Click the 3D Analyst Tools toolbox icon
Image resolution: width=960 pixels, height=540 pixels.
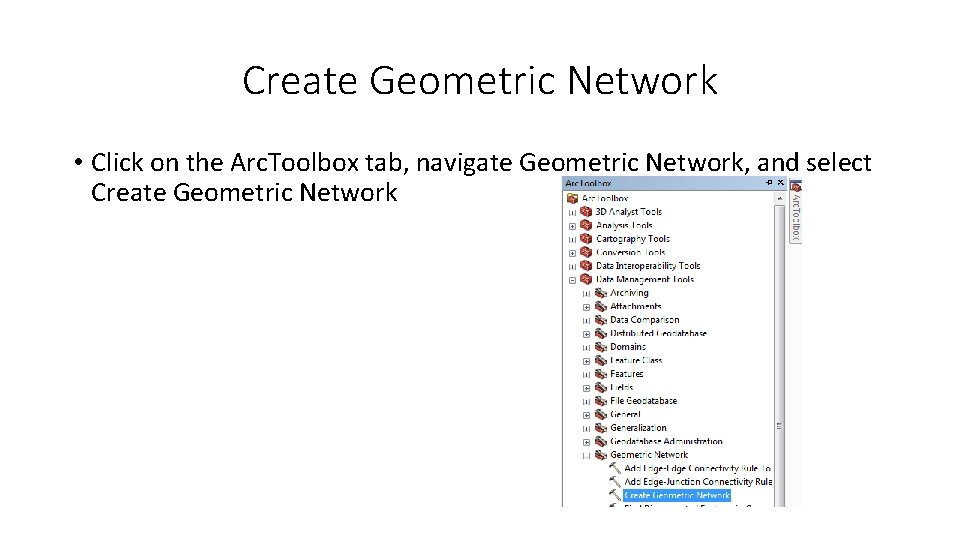pyautogui.click(x=587, y=212)
